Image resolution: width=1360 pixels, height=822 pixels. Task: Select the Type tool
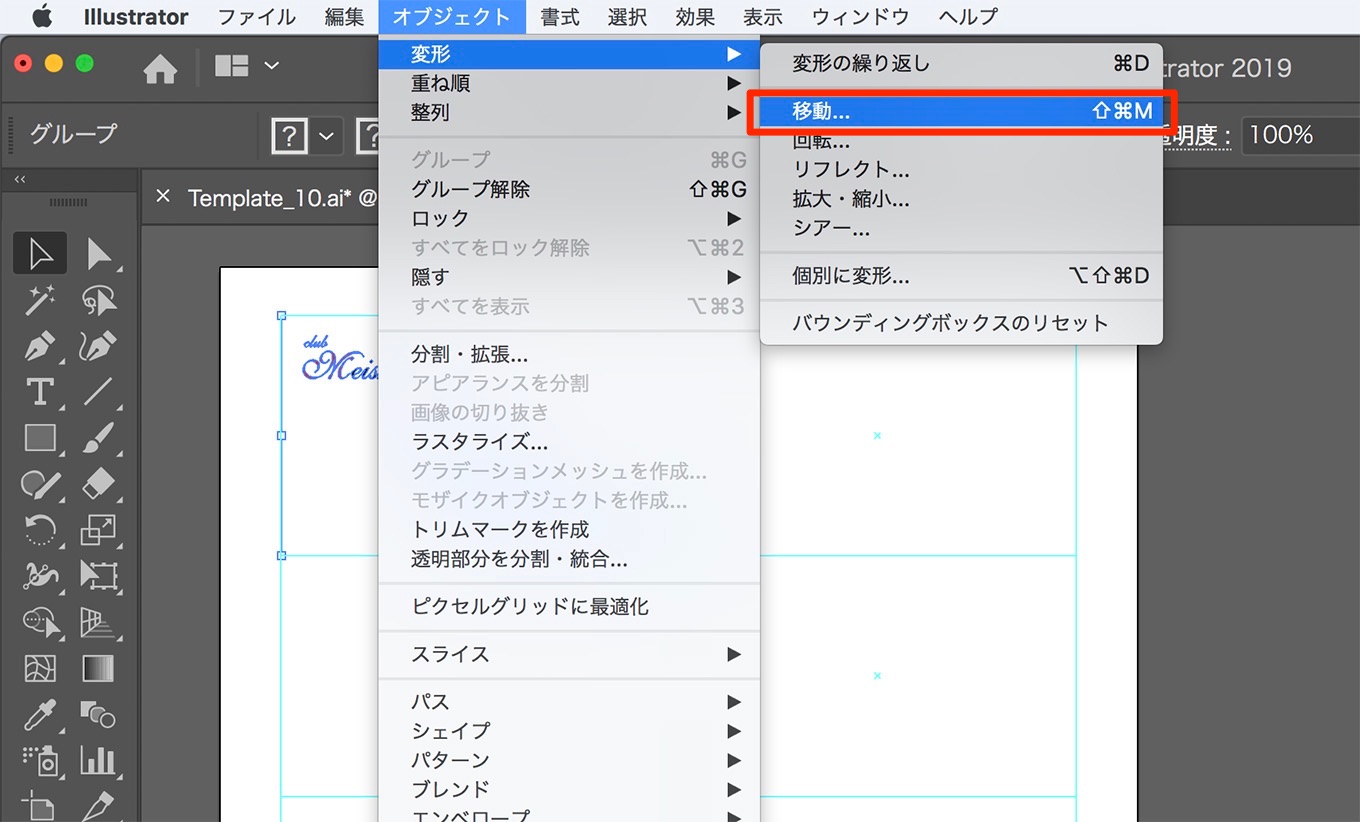40,392
